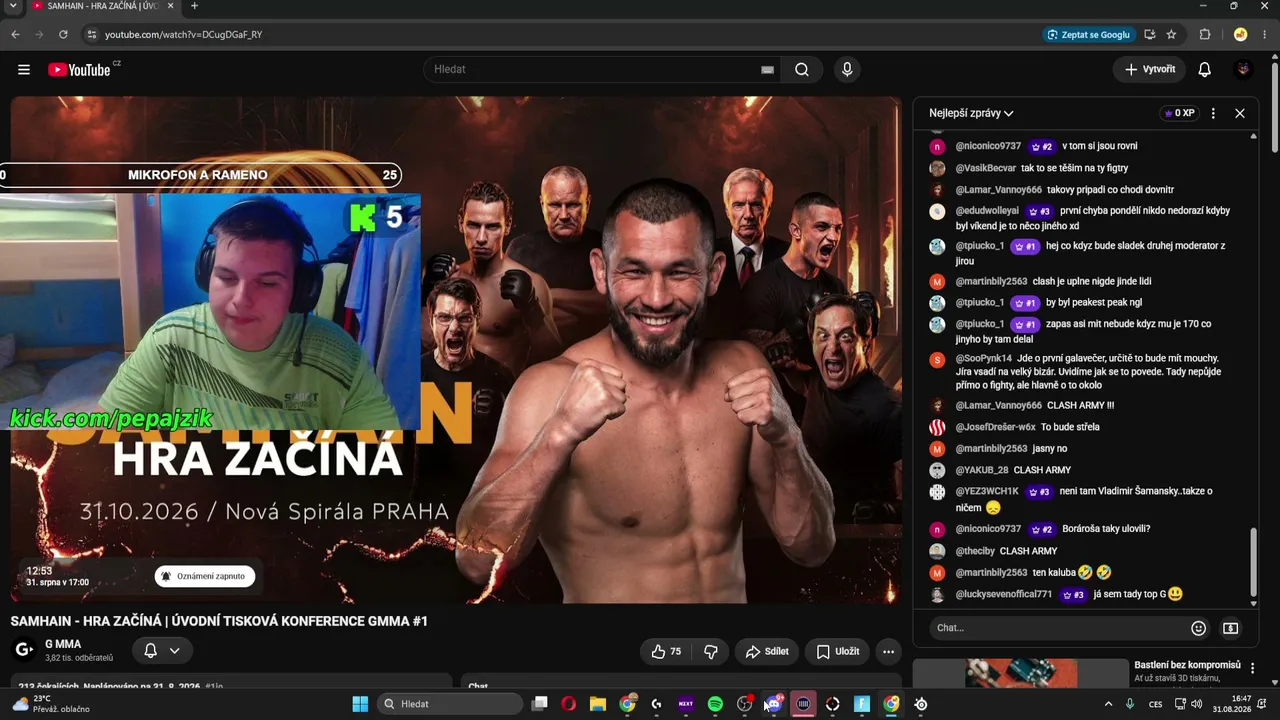
Task: Like the video with 75 likes
Action: 666,652
